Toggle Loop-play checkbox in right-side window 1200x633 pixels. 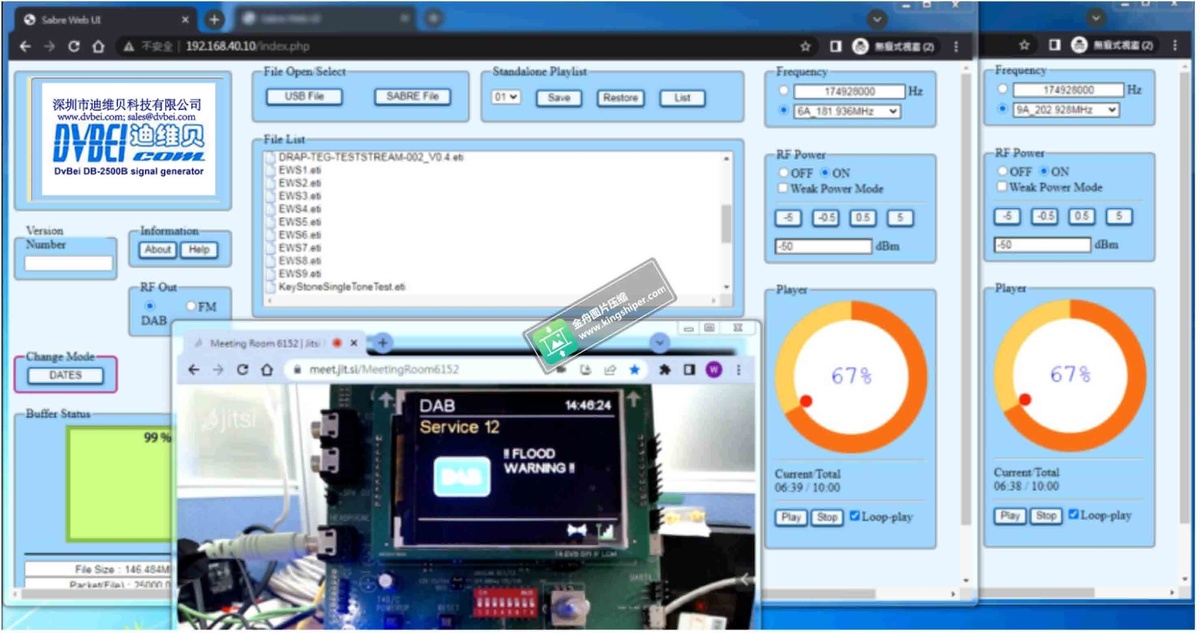(x=1073, y=515)
